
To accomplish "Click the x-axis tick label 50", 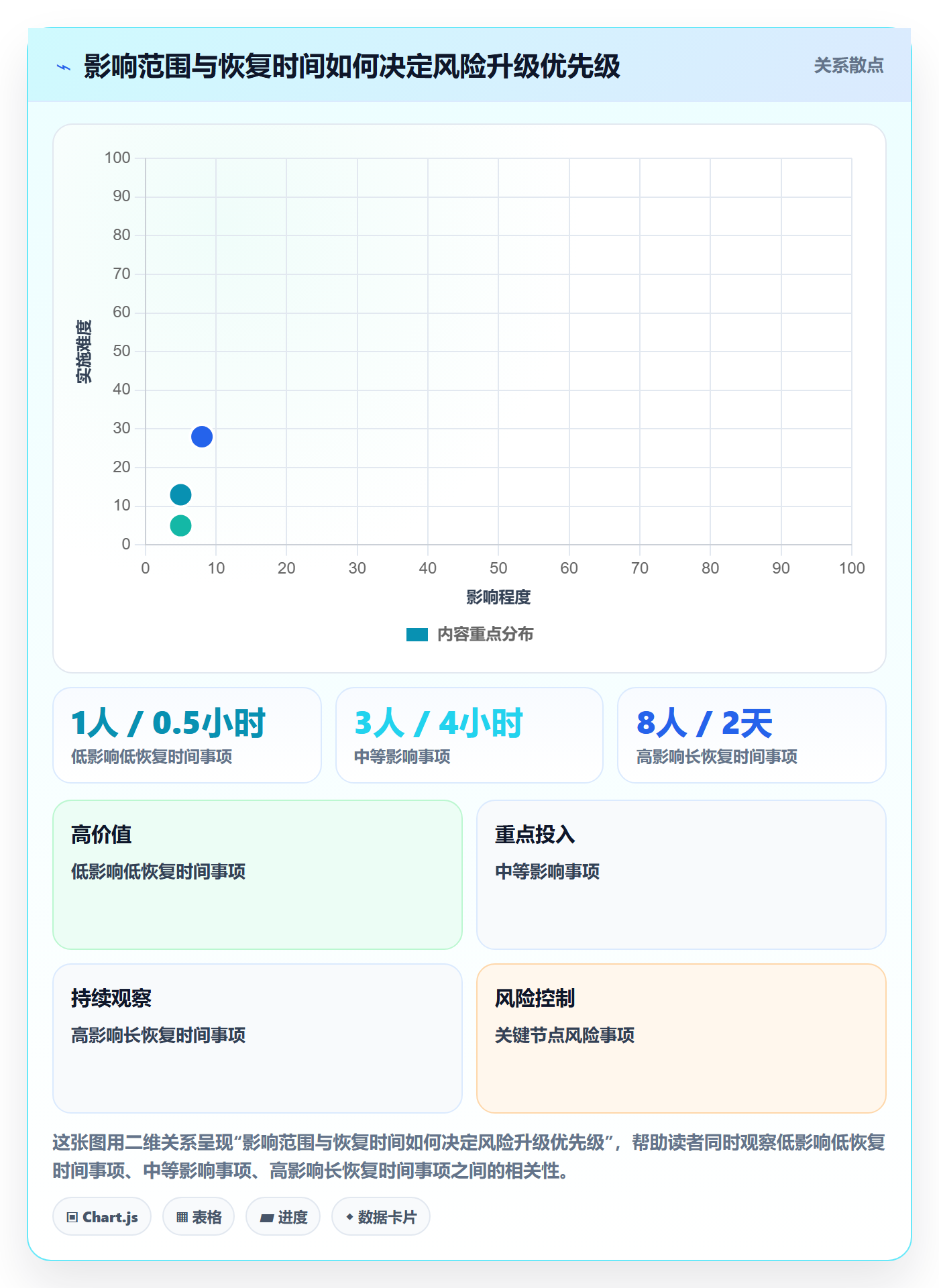I will (498, 568).
